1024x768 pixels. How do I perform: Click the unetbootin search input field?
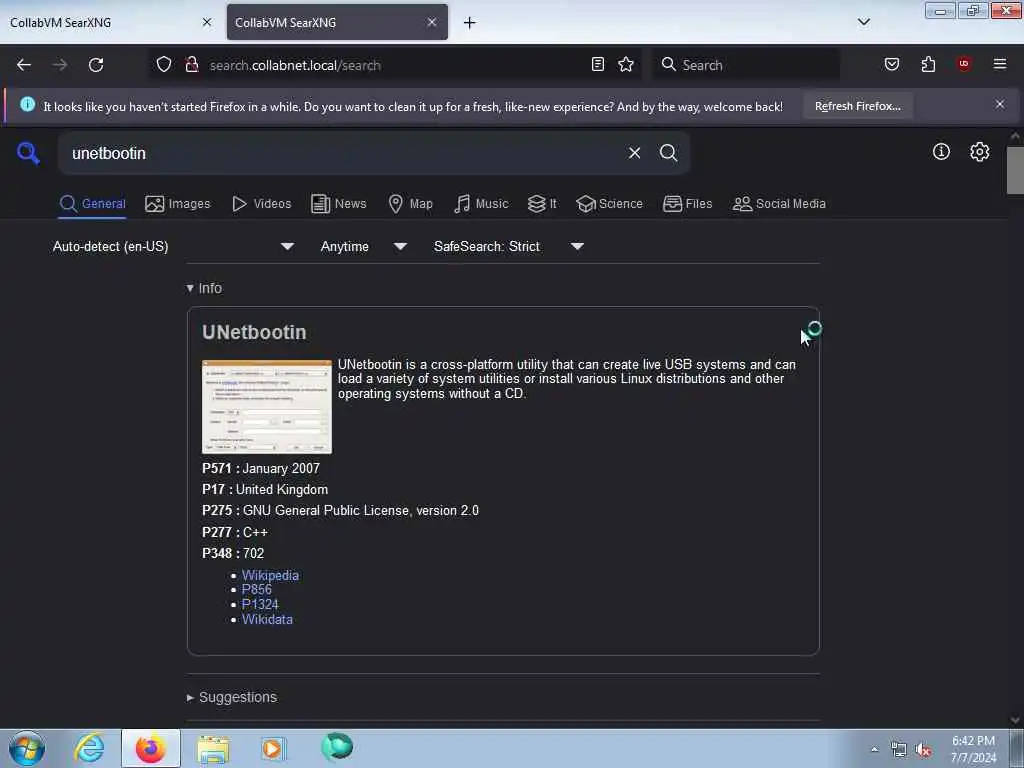(x=343, y=153)
